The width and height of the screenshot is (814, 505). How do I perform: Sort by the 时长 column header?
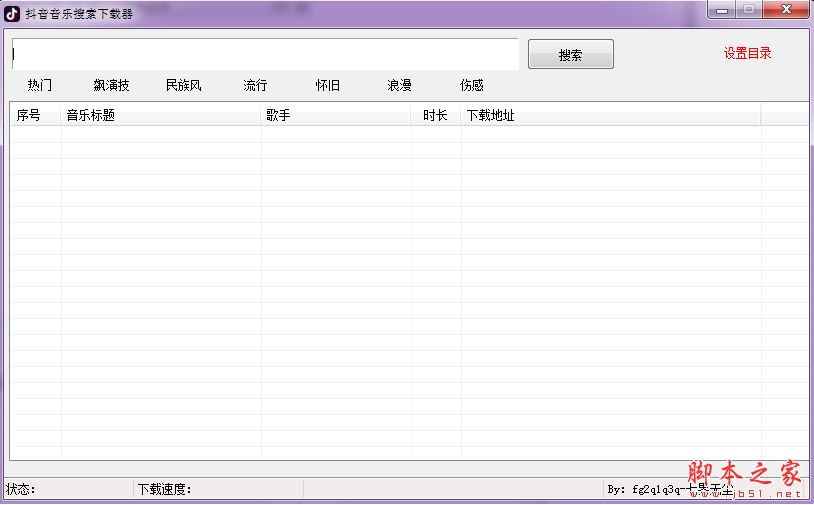click(x=436, y=115)
